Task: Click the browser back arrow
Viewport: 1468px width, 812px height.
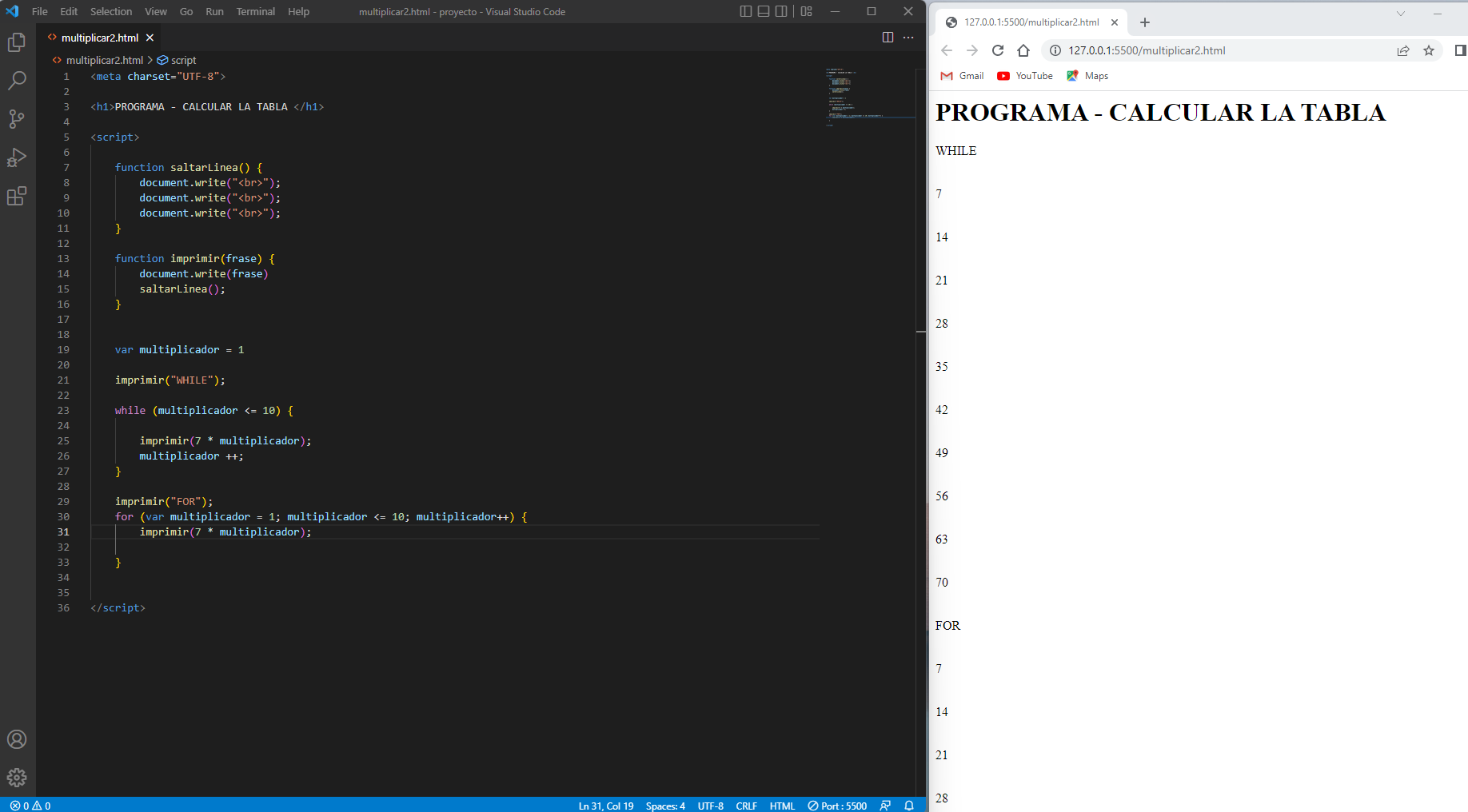Action: coord(947,50)
